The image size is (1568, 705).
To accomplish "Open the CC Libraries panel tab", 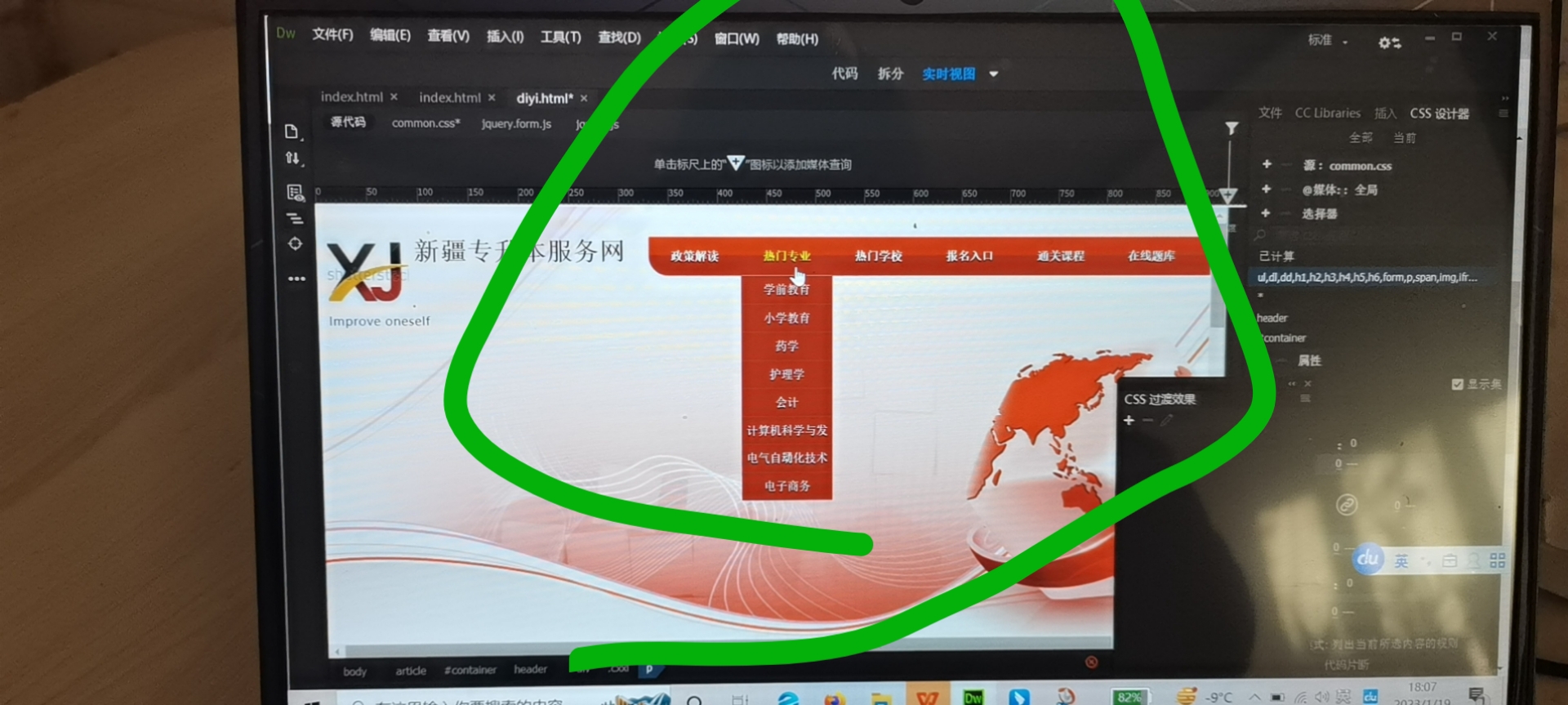I will (1328, 113).
